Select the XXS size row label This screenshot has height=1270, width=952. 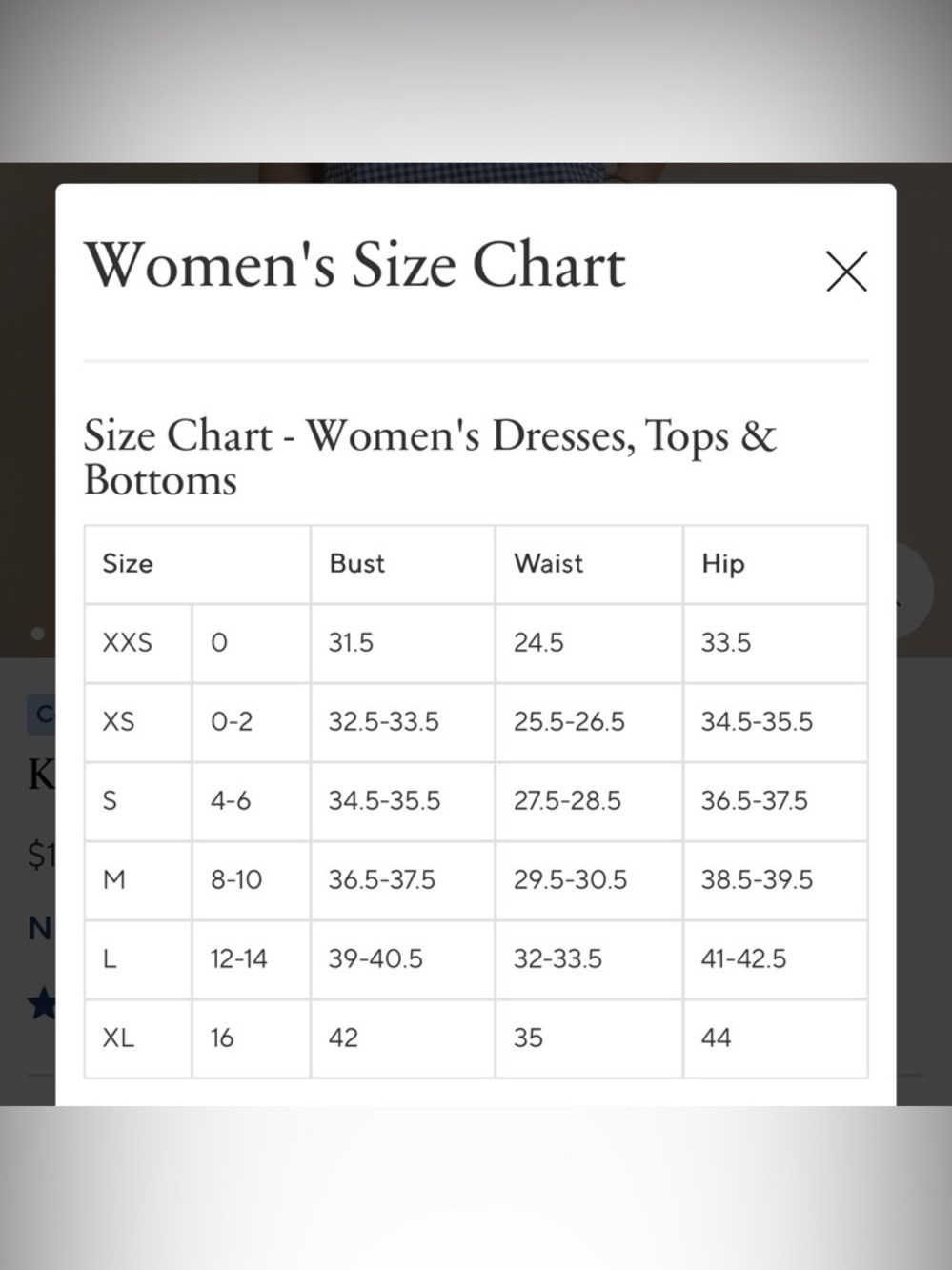click(128, 642)
